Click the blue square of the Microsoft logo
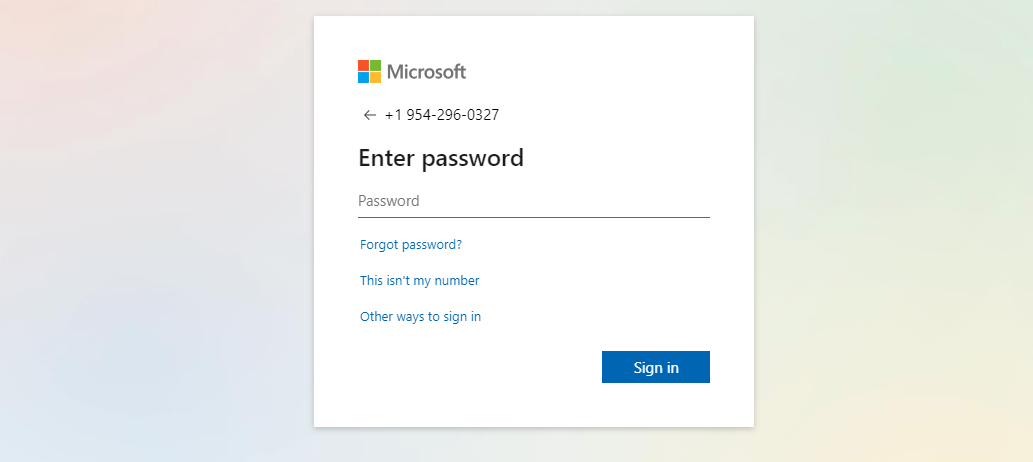1033x462 pixels. click(364, 77)
